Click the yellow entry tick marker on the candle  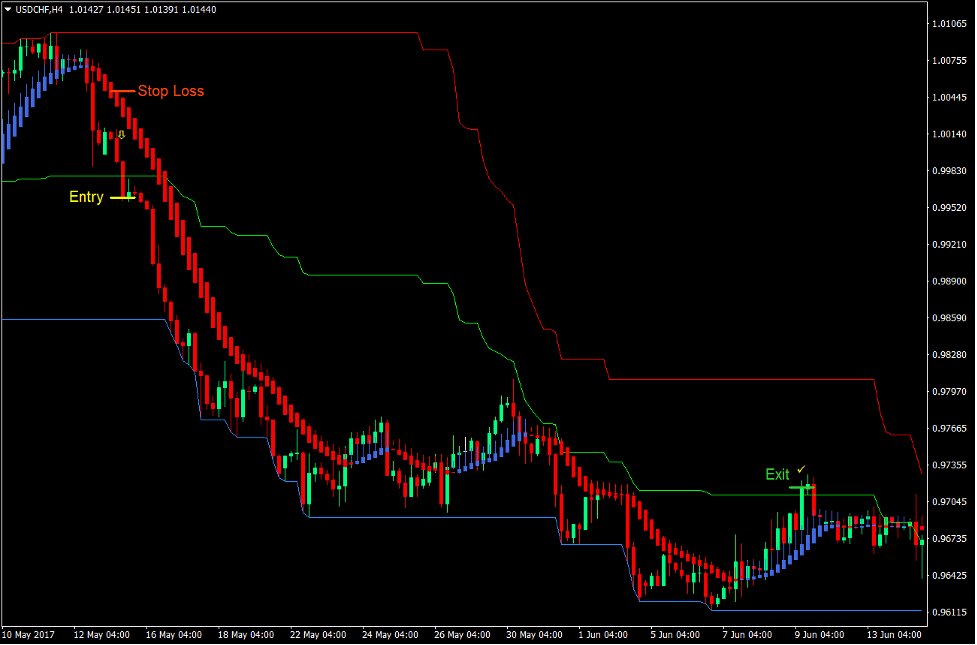(123, 197)
